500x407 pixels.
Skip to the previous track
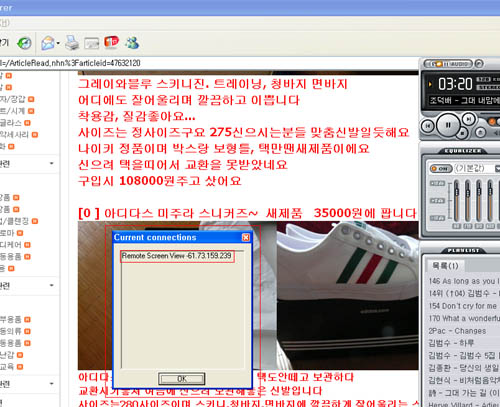(428, 126)
